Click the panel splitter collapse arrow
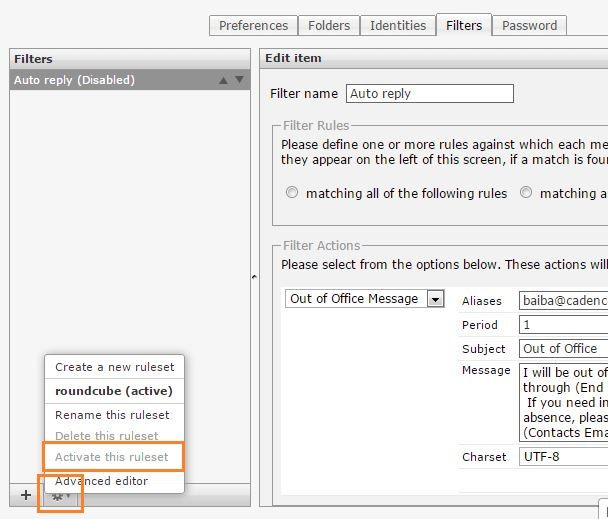This screenshot has height=519, width=608. click(254, 277)
